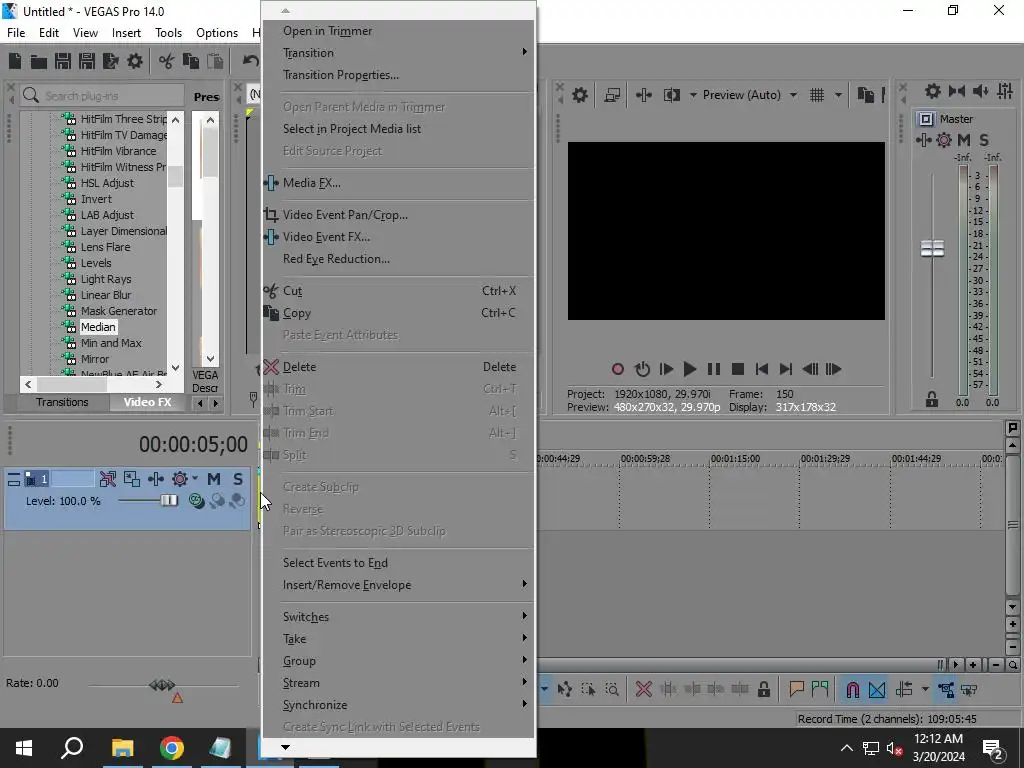Open Preview (Auto) quality dropdown
Viewport: 1024px width, 768px height.
pyautogui.click(x=750, y=95)
